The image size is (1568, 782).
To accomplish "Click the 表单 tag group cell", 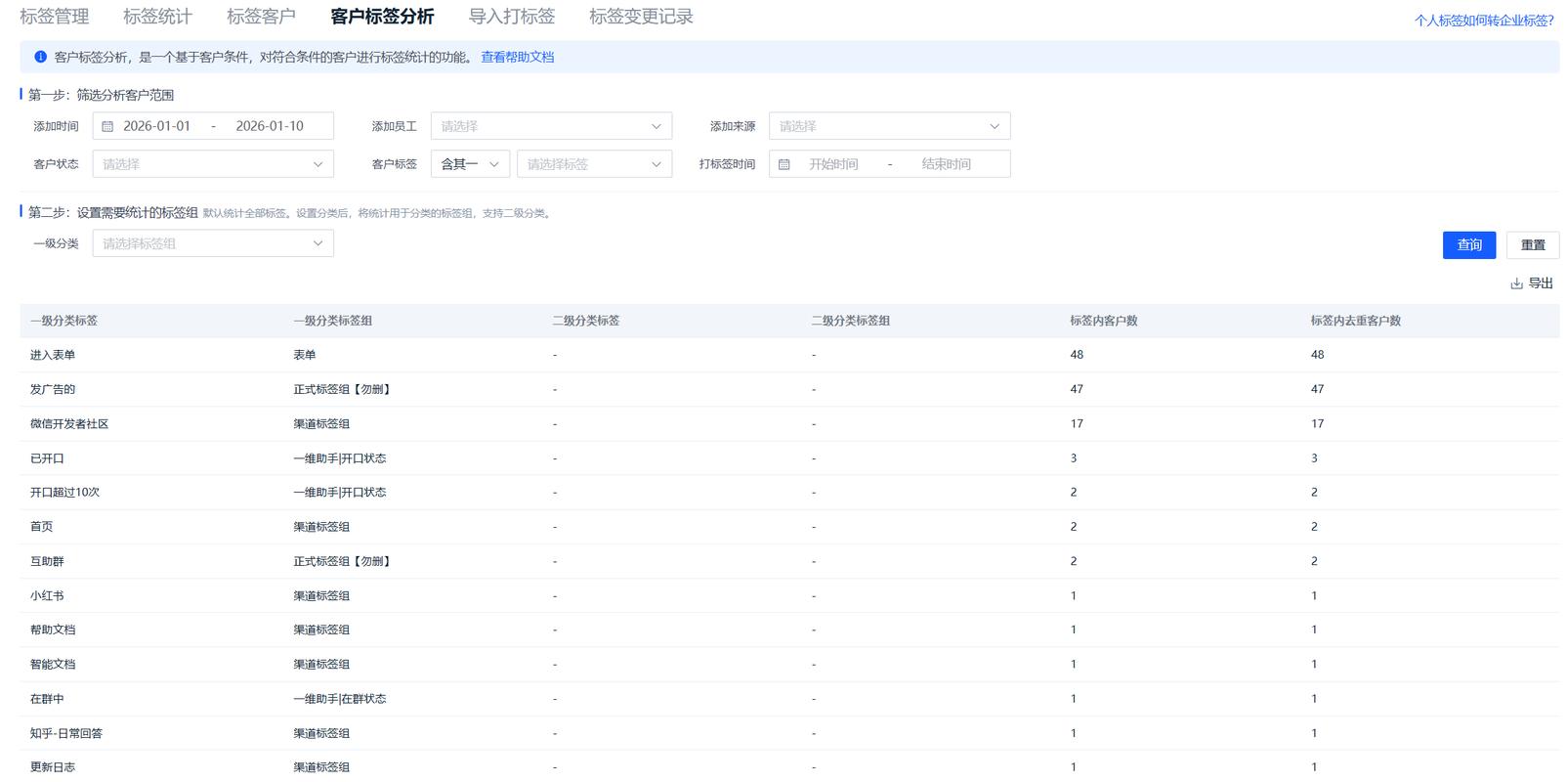I will coord(305,355).
